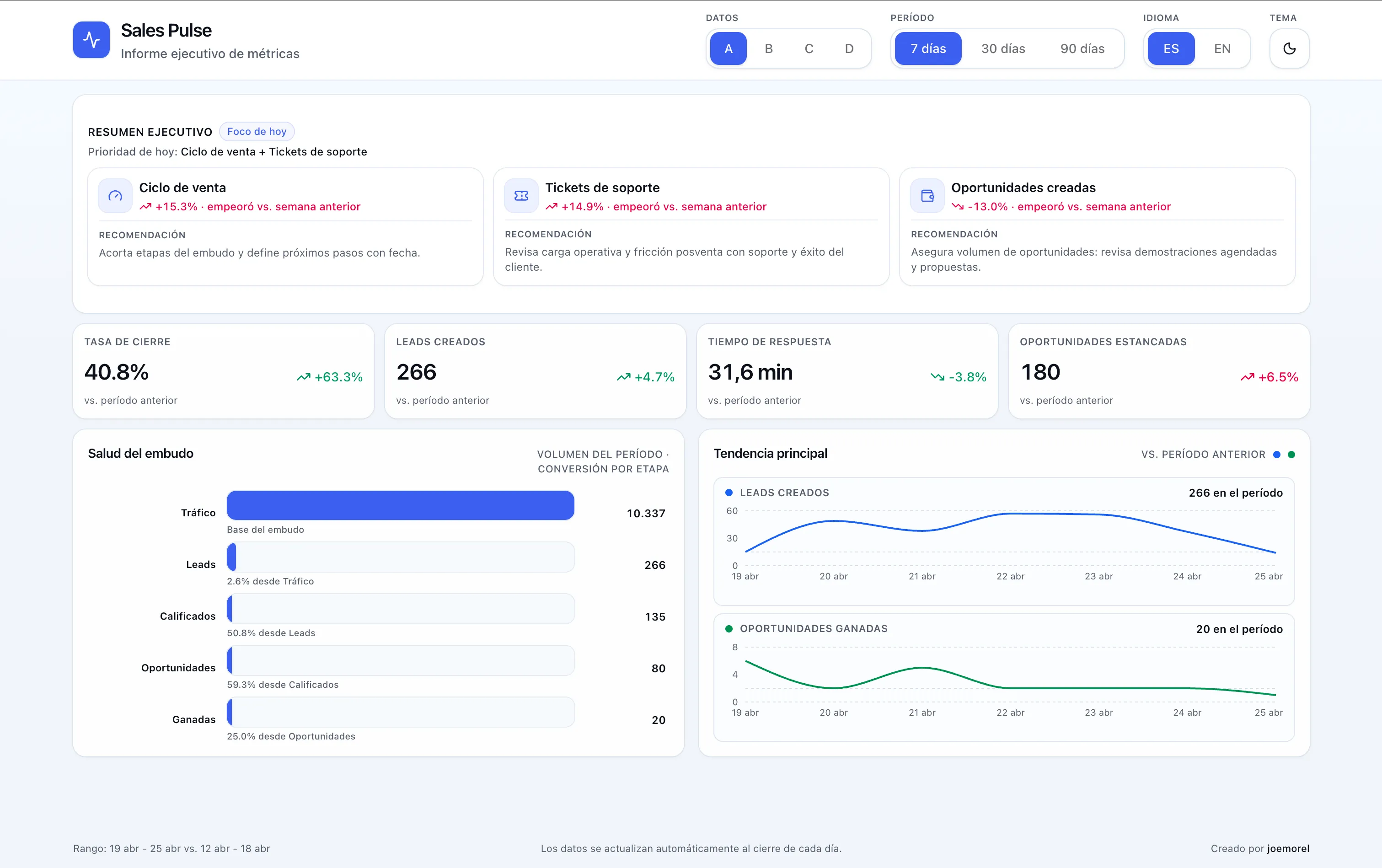Click the trend-up arrow beside +14.9%

[x=552, y=207]
